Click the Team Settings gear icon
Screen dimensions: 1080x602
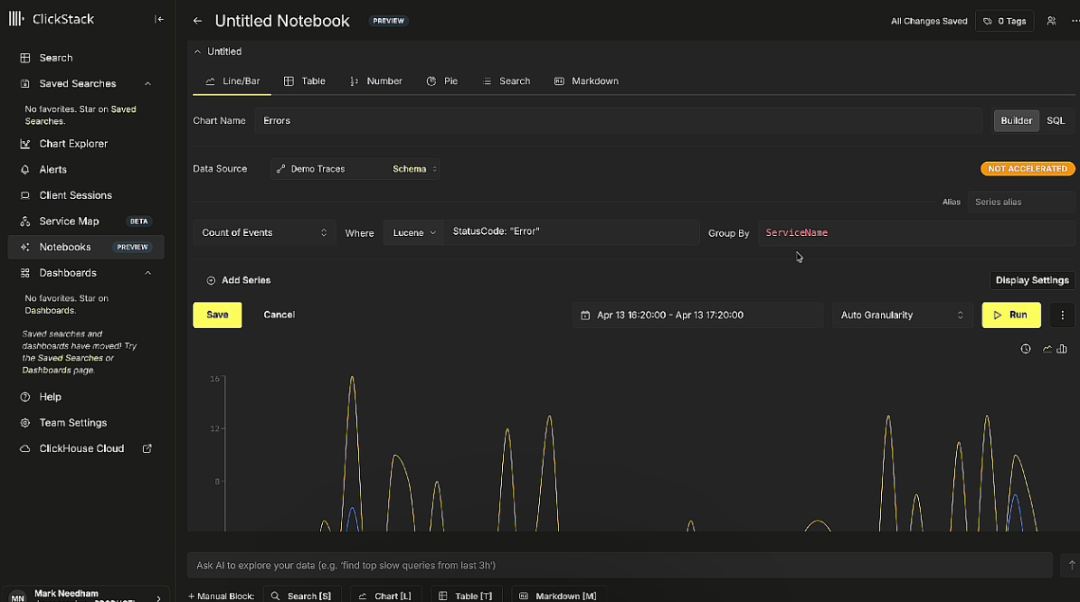point(25,423)
